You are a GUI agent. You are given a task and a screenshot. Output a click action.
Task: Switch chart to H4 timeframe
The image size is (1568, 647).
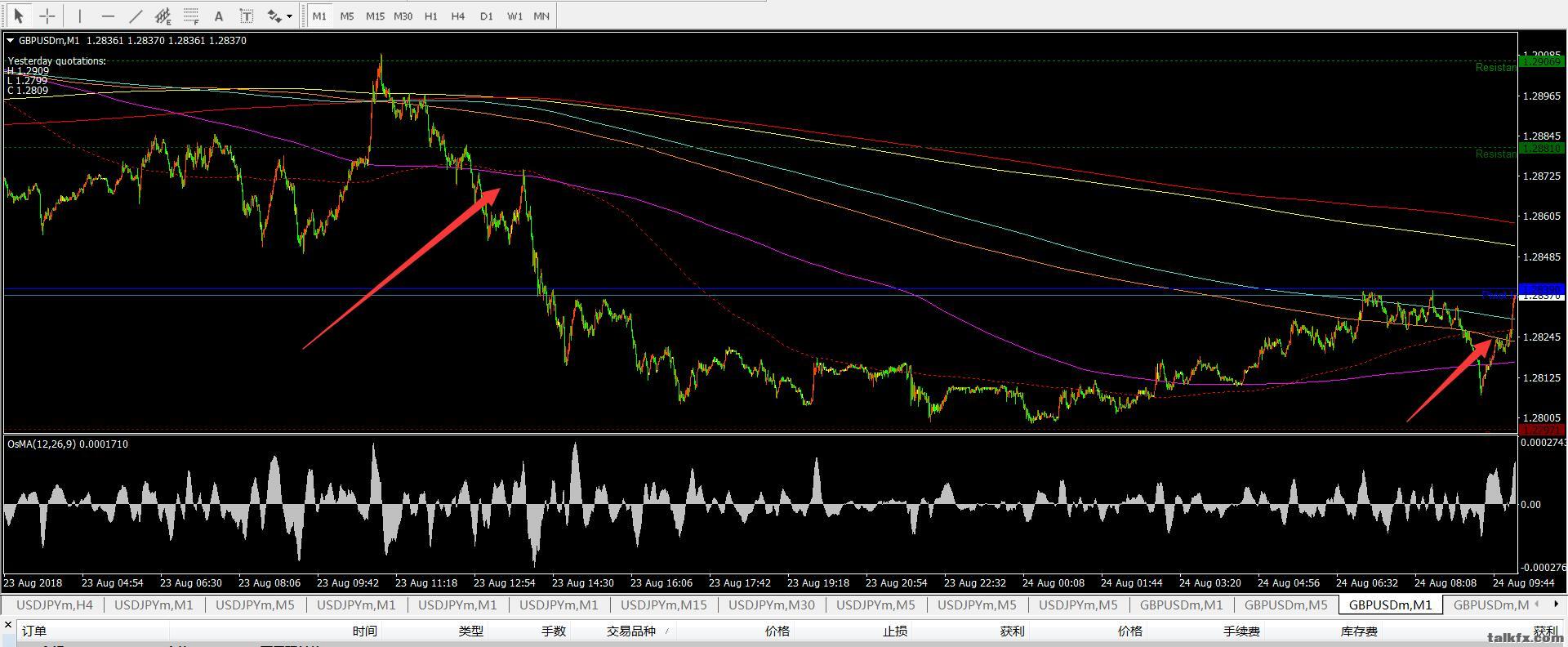click(x=458, y=16)
